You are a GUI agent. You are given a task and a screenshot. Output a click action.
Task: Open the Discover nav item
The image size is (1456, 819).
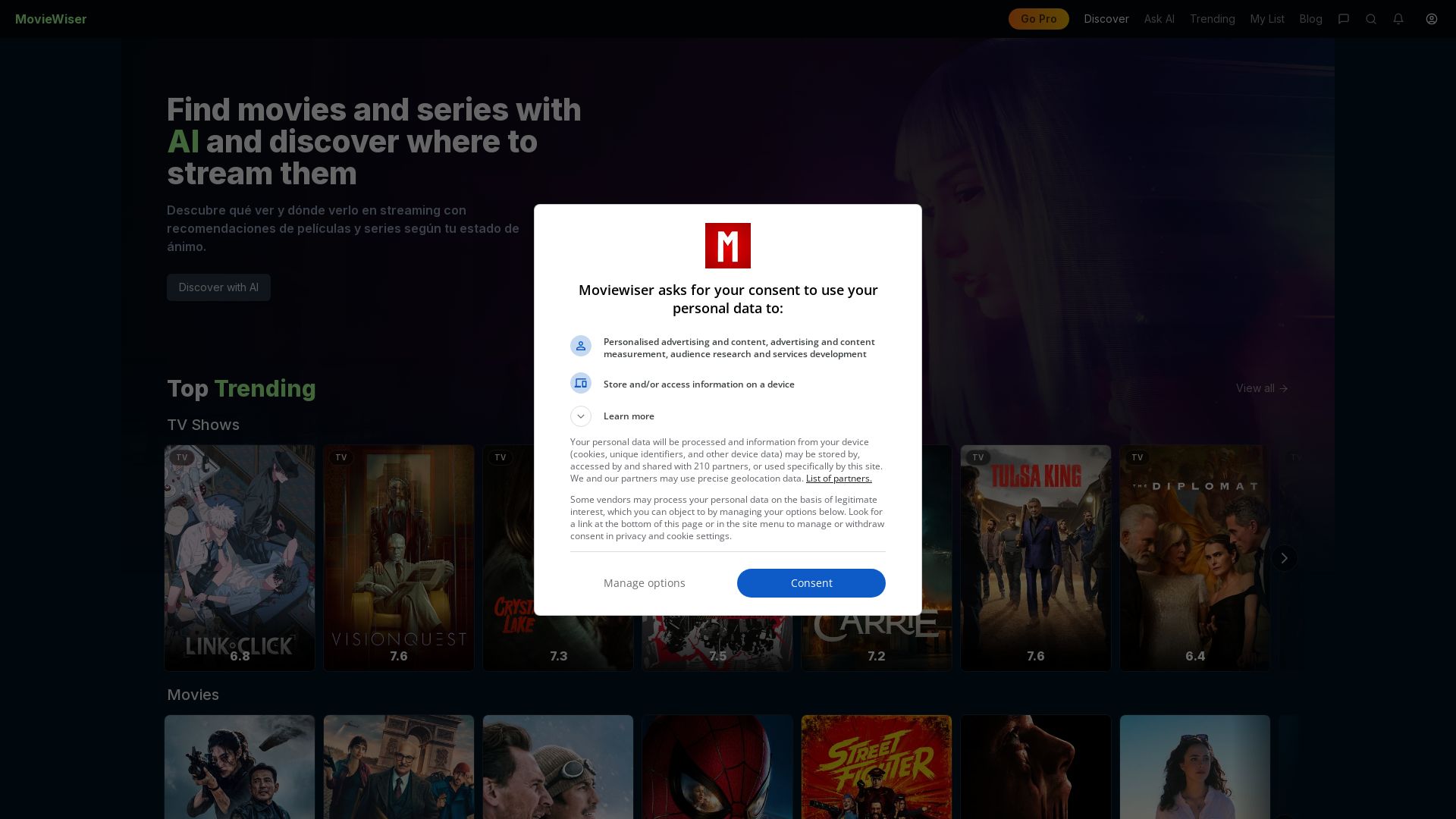pyautogui.click(x=1106, y=19)
